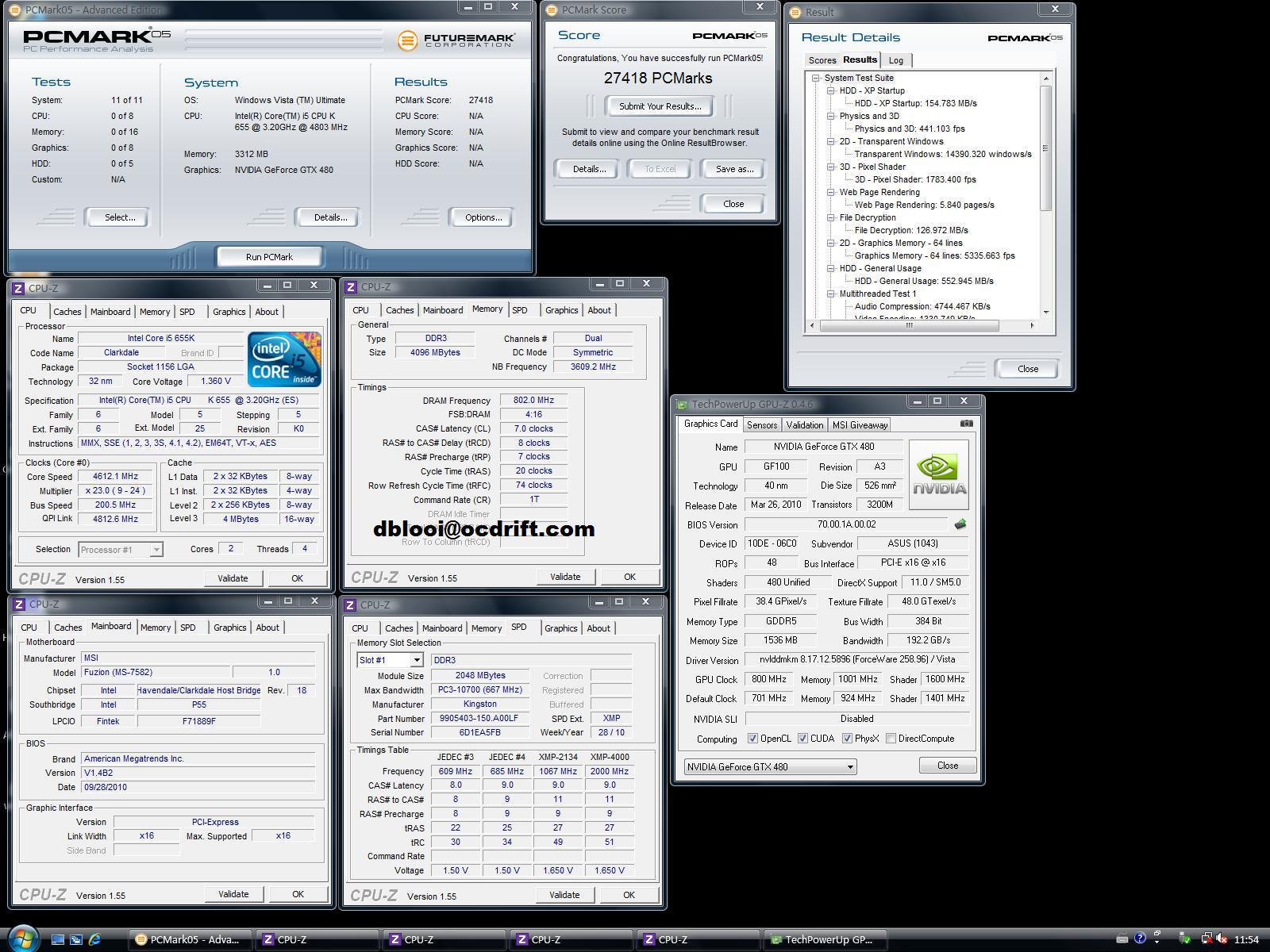
Task: Click GPU-Z camera screenshot icon
Action: [x=966, y=424]
